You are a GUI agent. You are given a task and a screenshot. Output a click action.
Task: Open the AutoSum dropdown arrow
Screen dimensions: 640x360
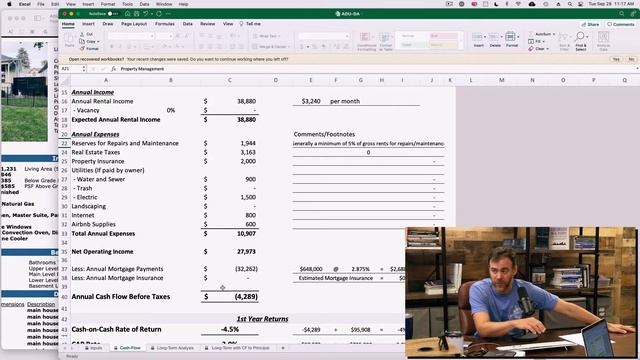[x=554, y=34]
